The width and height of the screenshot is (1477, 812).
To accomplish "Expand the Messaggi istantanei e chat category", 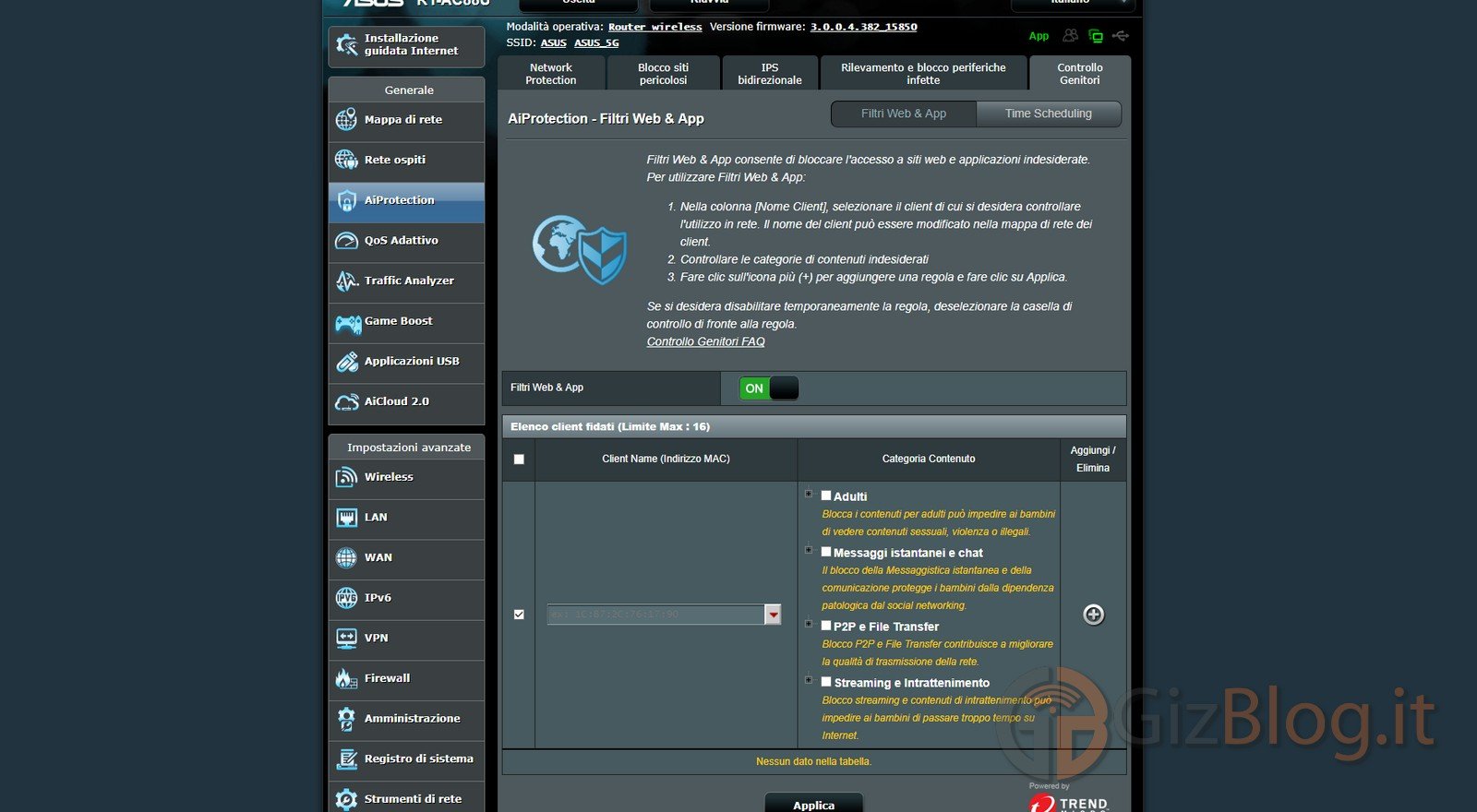I will point(809,551).
